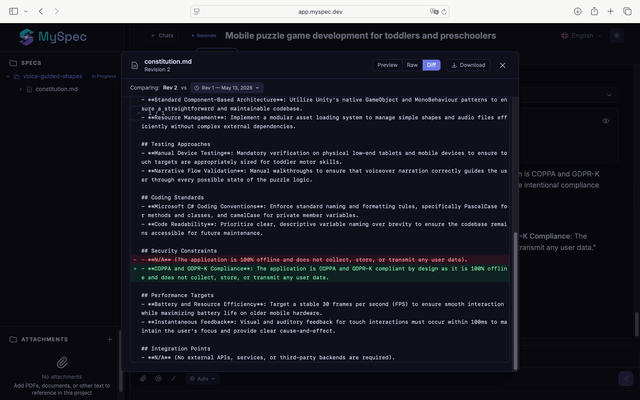640x400 pixels.
Task: Download the constitution.md file
Action: (x=468, y=65)
